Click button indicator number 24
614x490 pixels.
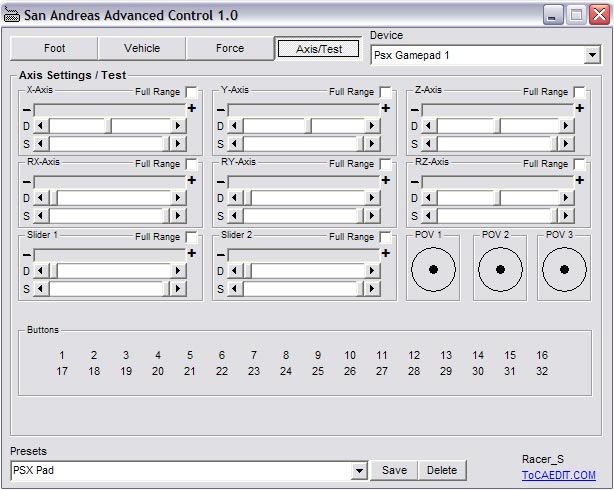286,371
